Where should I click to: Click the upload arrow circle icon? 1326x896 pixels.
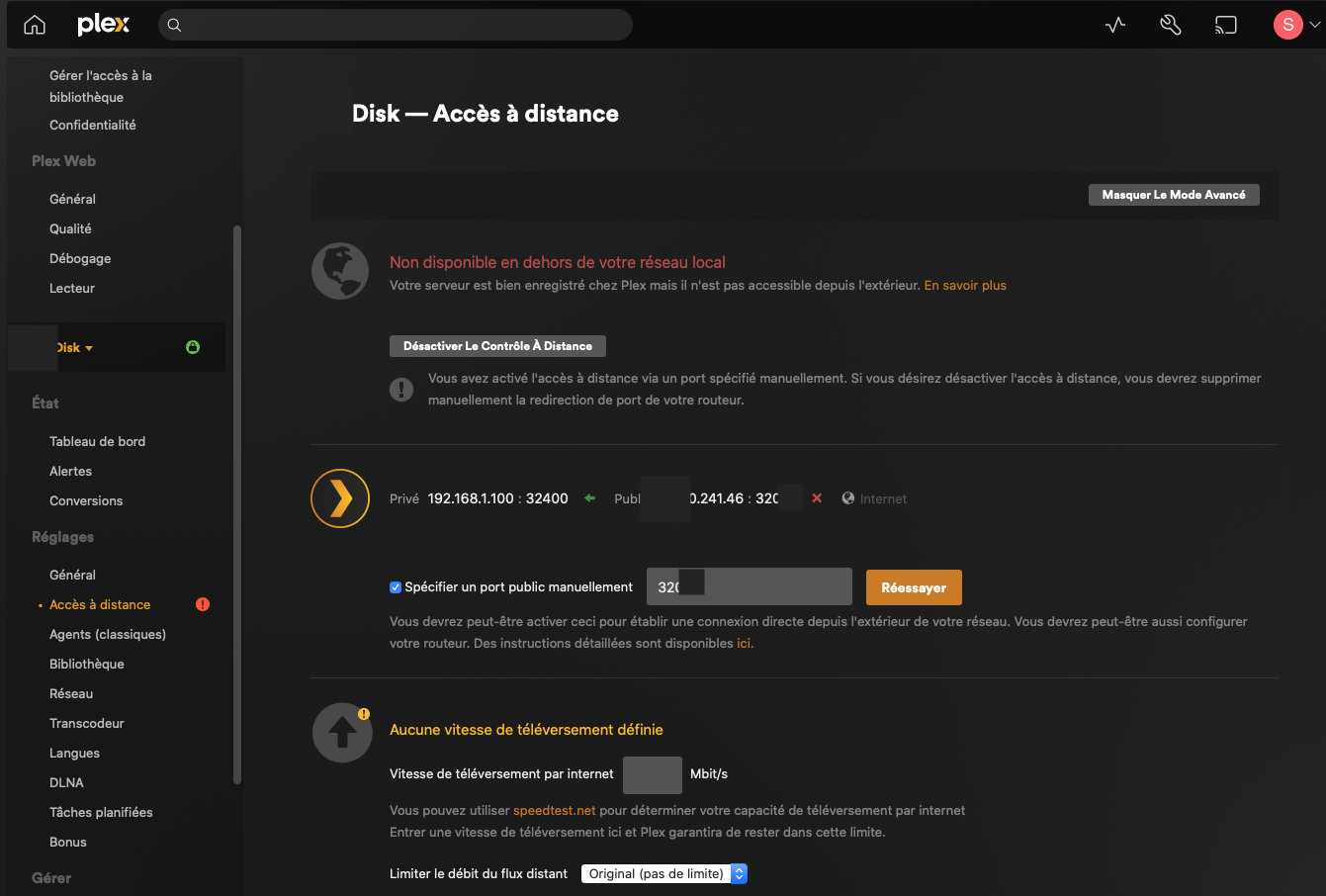coord(341,733)
